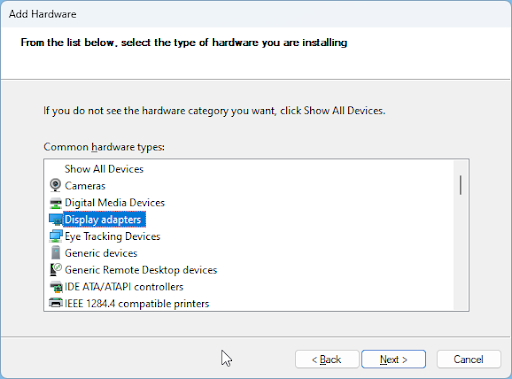Select the Cameras hardware type
Screen dimensions: 512x379
[x=85, y=186]
